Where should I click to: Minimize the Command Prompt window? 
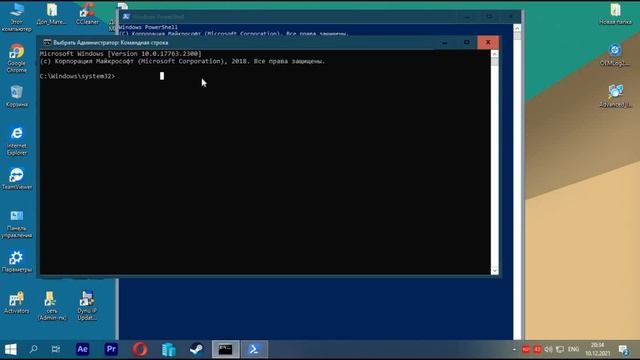(x=445, y=42)
